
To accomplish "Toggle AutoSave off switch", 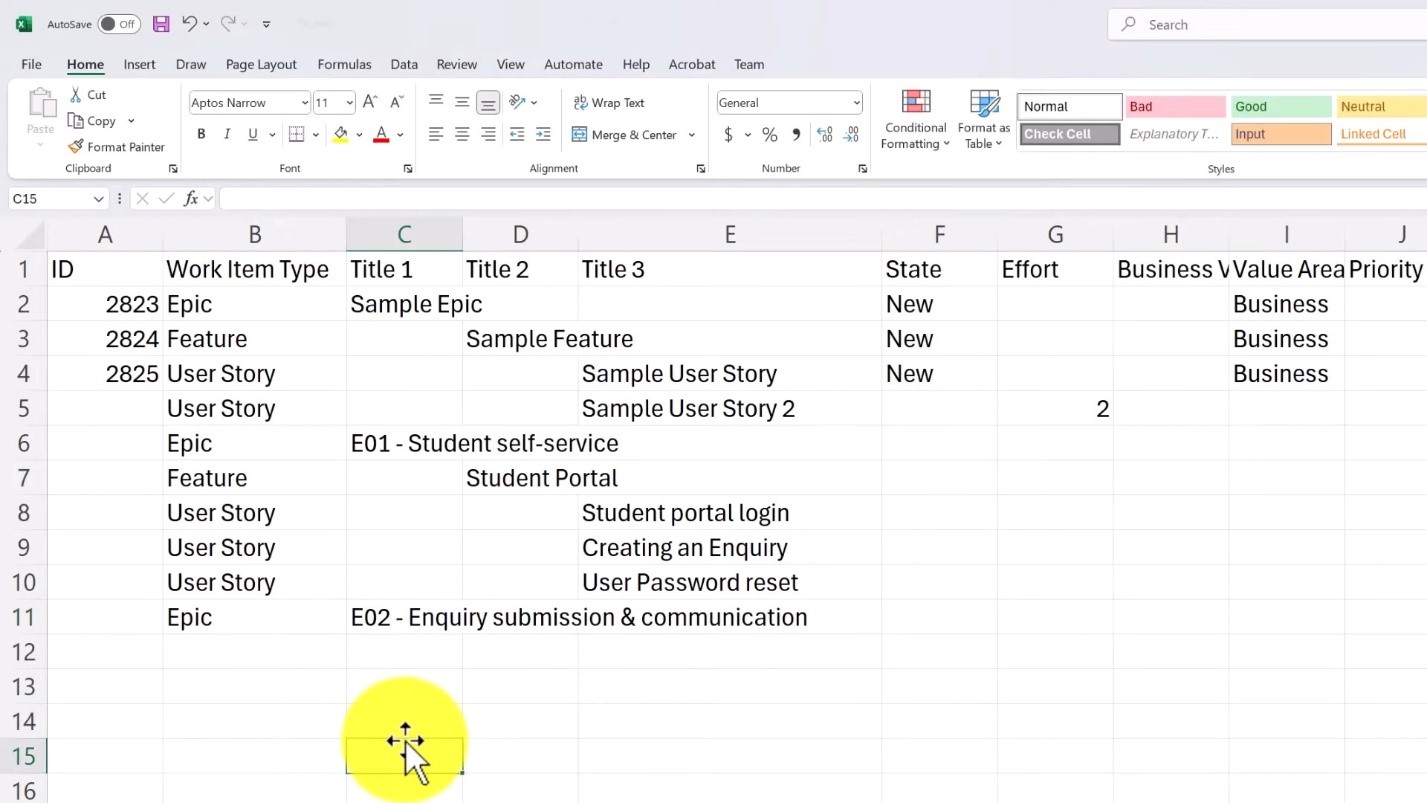I will 119,23.
